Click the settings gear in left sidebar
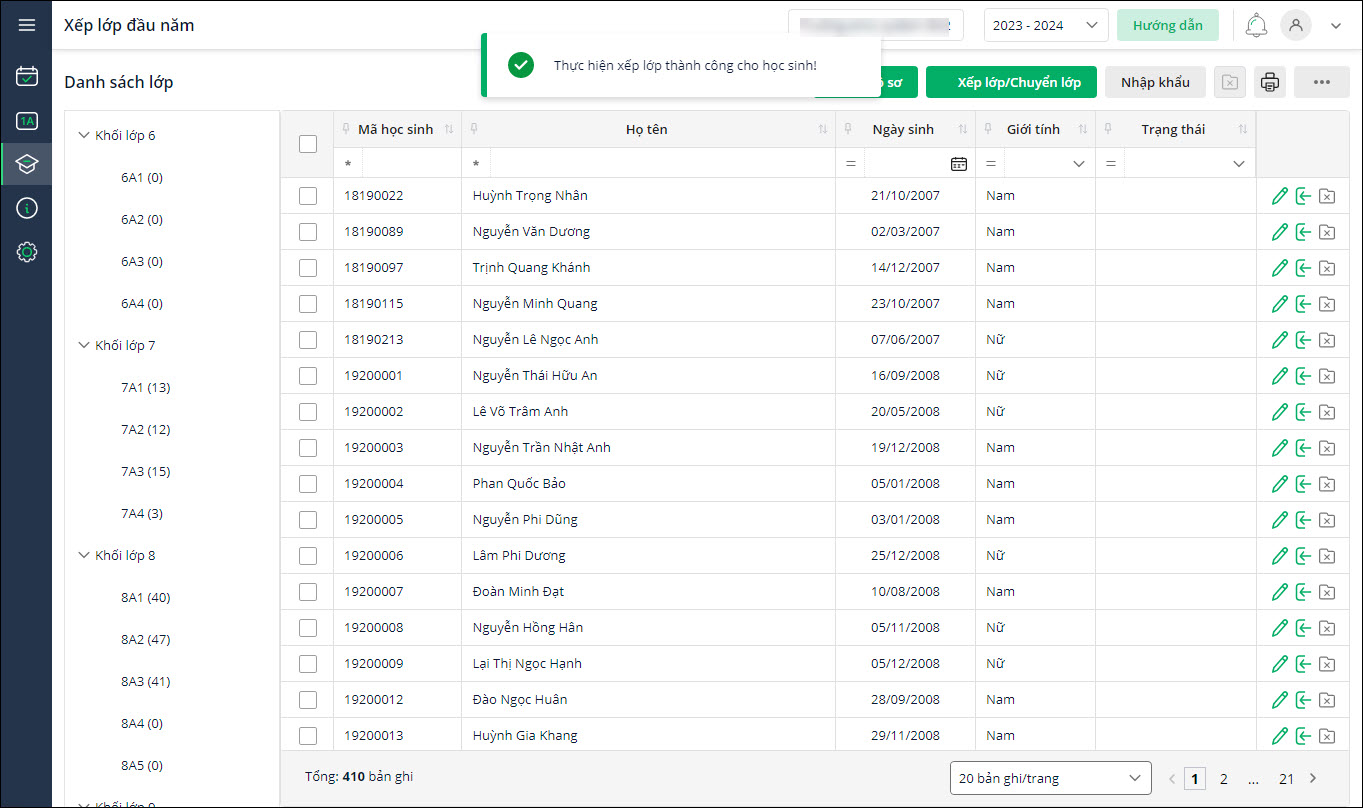 [x=27, y=253]
